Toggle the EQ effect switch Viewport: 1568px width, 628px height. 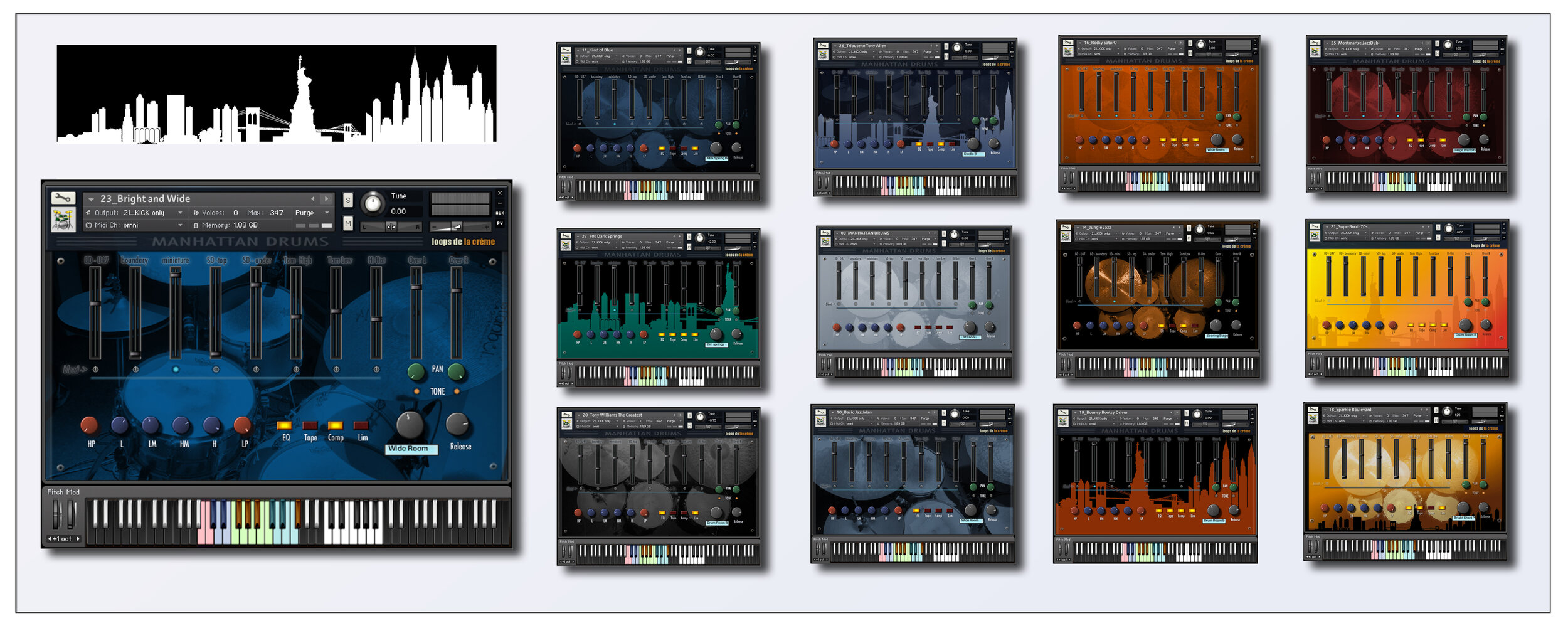pyautogui.click(x=285, y=425)
